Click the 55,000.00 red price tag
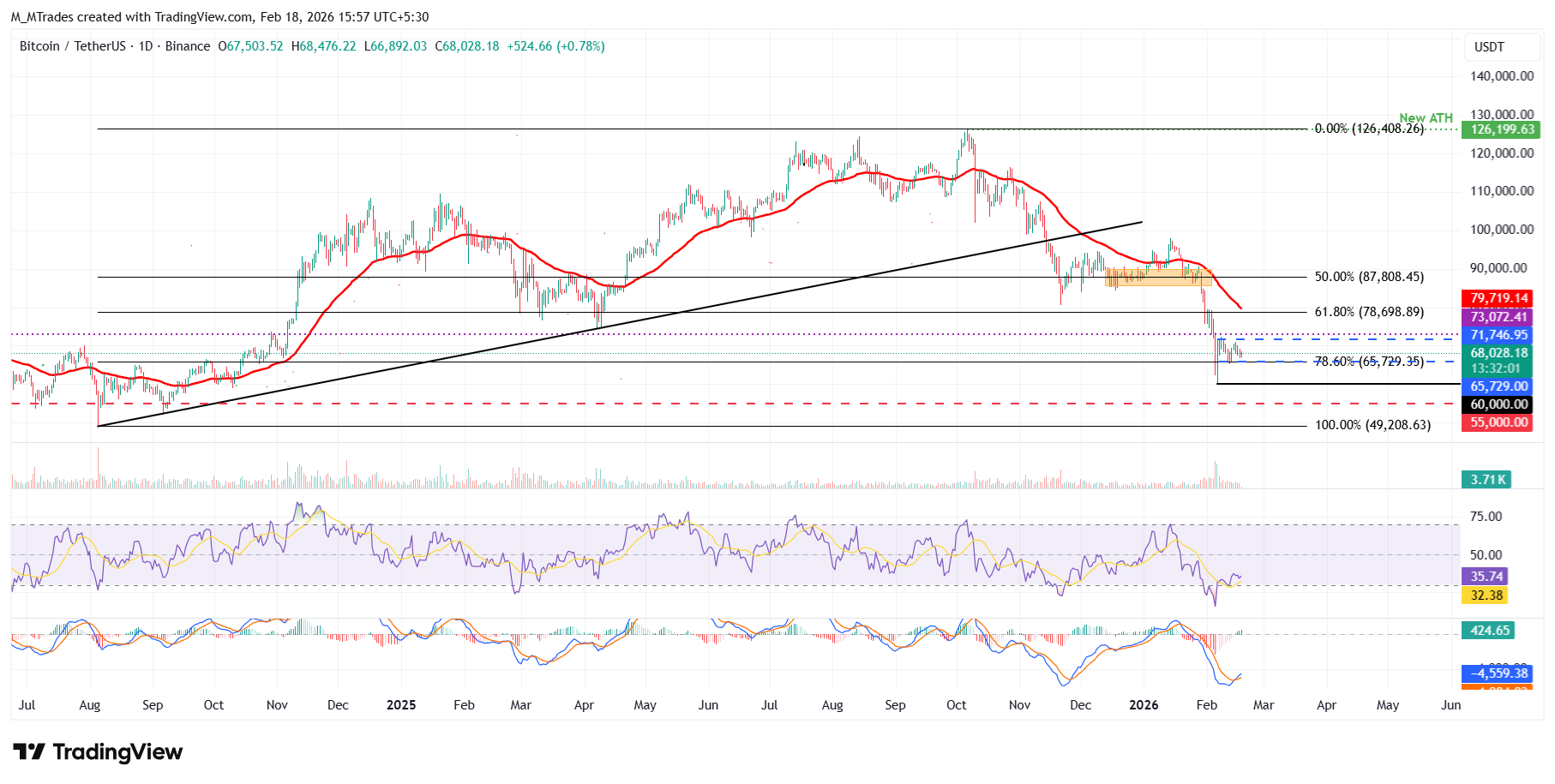The height and width of the screenshot is (784, 1555). [x=1497, y=422]
